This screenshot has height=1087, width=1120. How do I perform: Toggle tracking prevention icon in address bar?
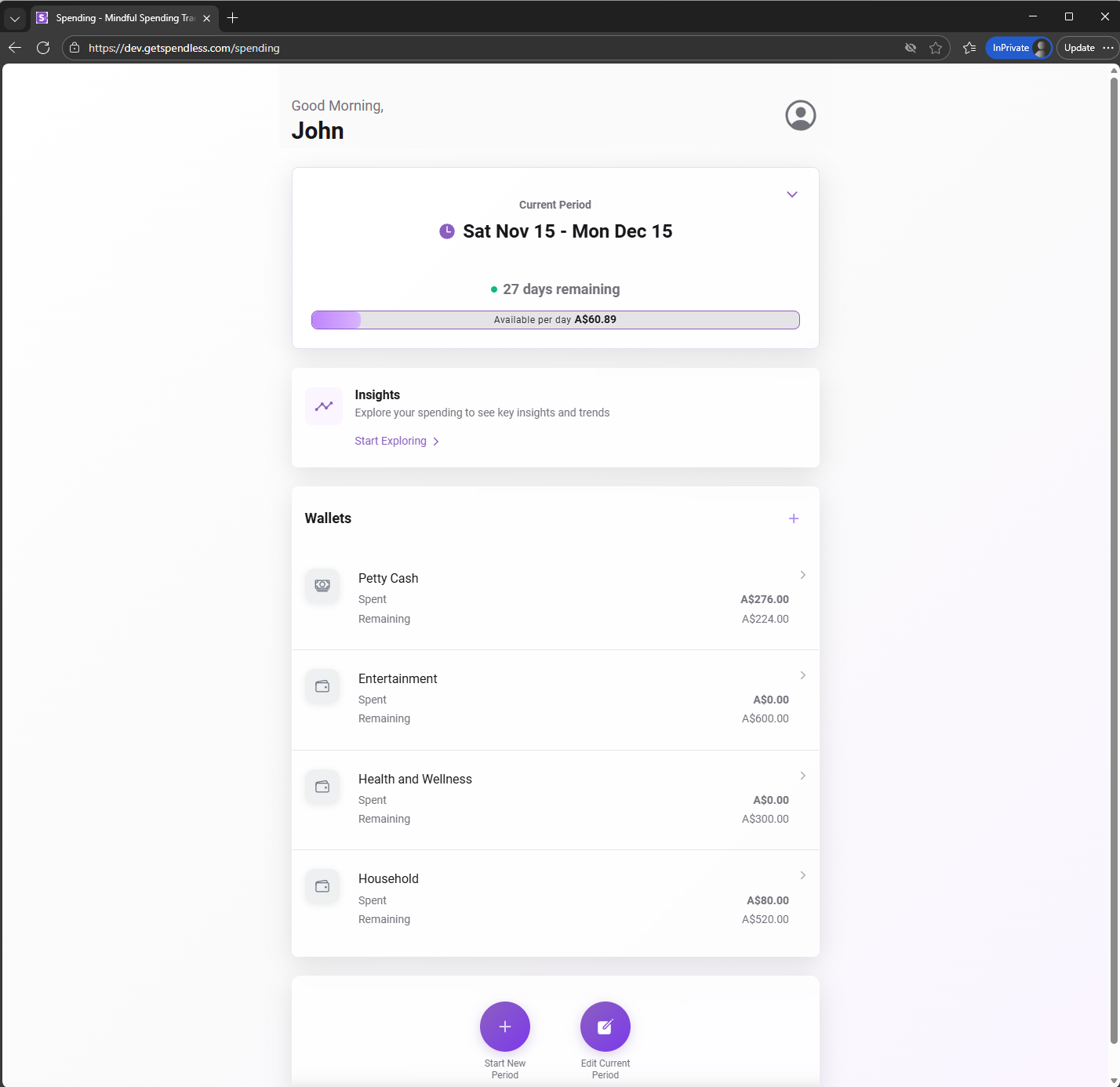[x=911, y=48]
